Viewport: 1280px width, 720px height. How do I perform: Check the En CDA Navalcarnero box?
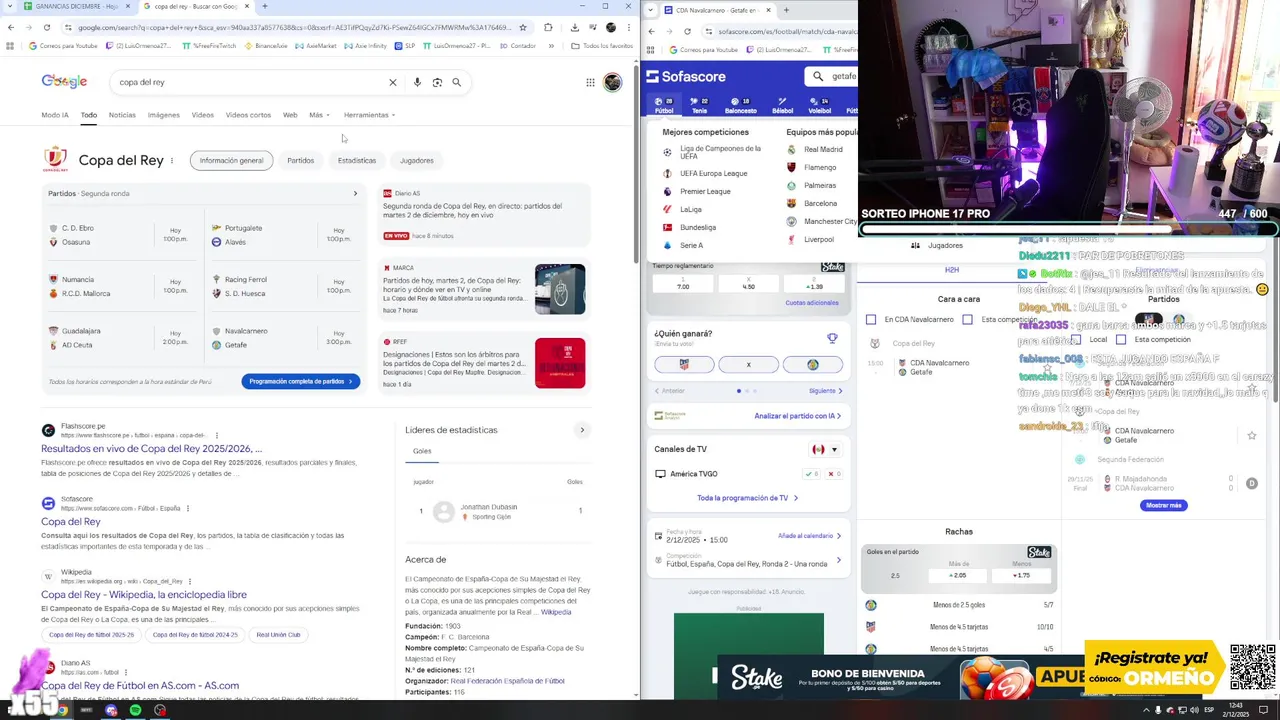click(x=871, y=319)
